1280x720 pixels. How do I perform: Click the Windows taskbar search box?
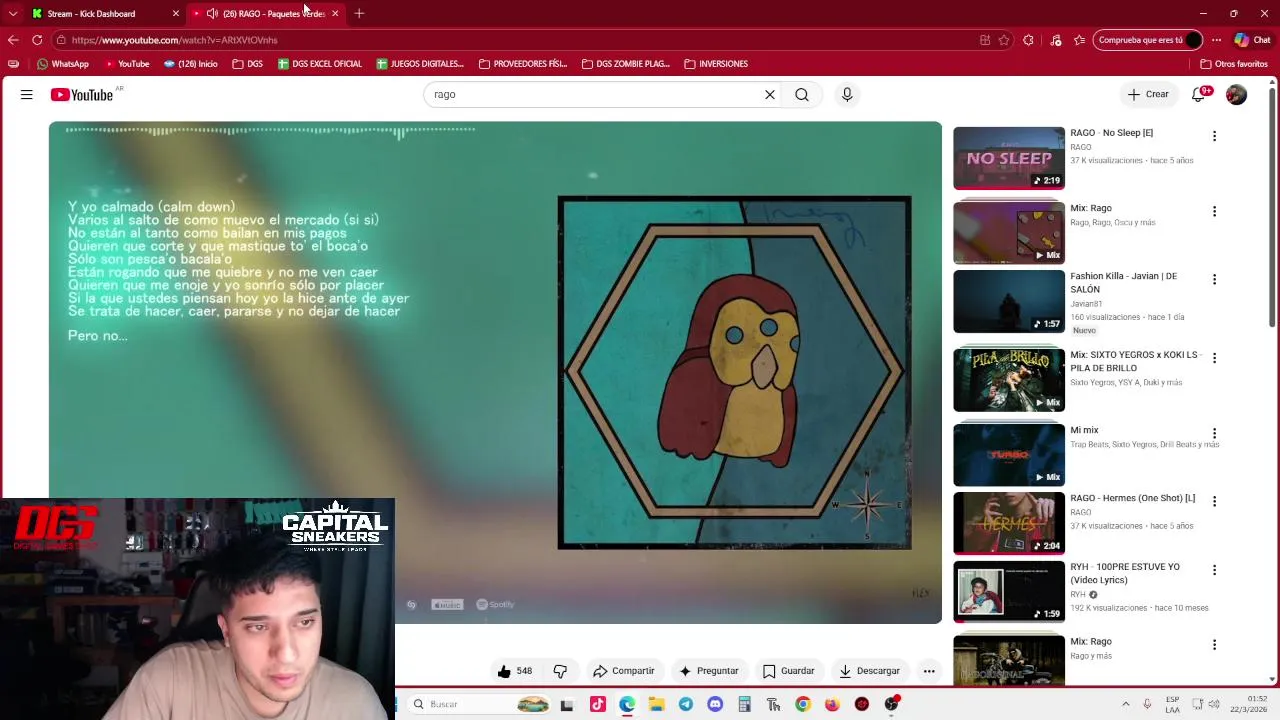coord(480,704)
